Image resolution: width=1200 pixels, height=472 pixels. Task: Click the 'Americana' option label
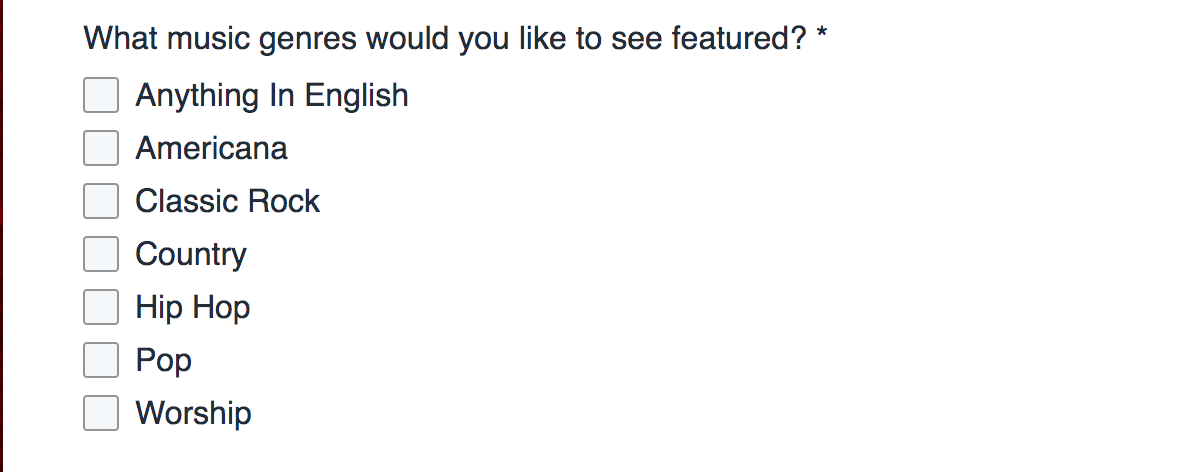coord(211,149)
